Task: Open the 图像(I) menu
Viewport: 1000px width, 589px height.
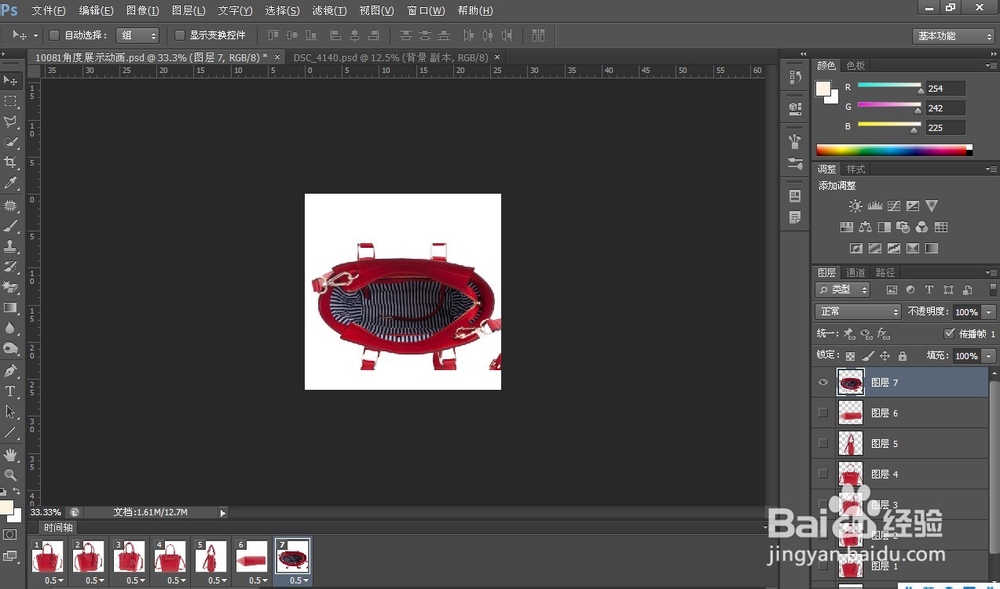Action: coord(143,11)
